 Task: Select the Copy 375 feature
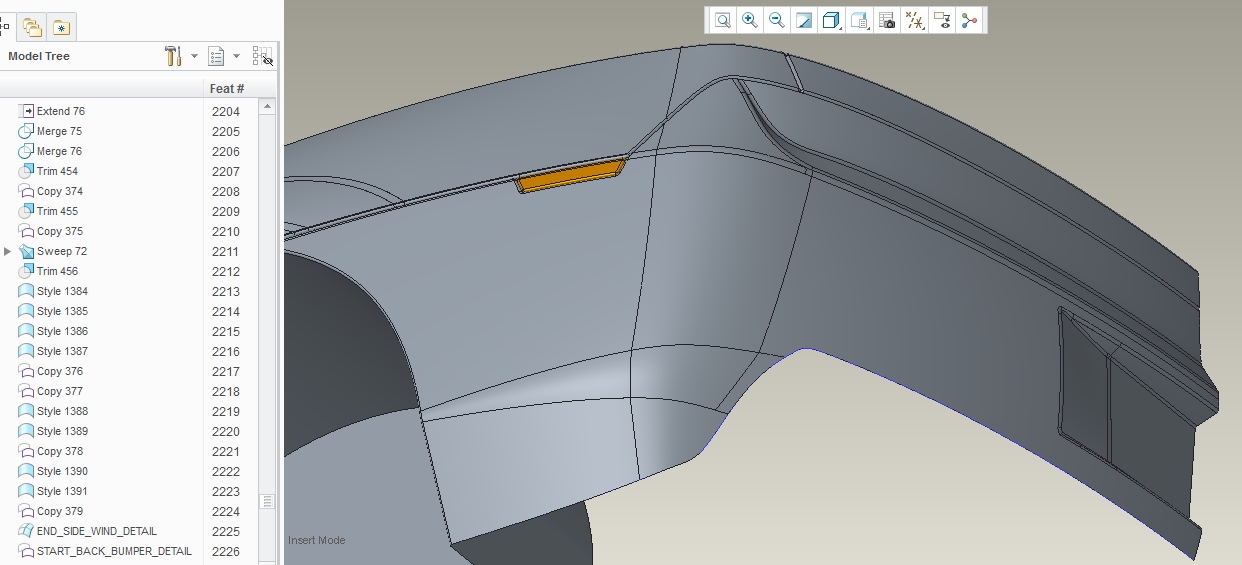click(60, 231)
